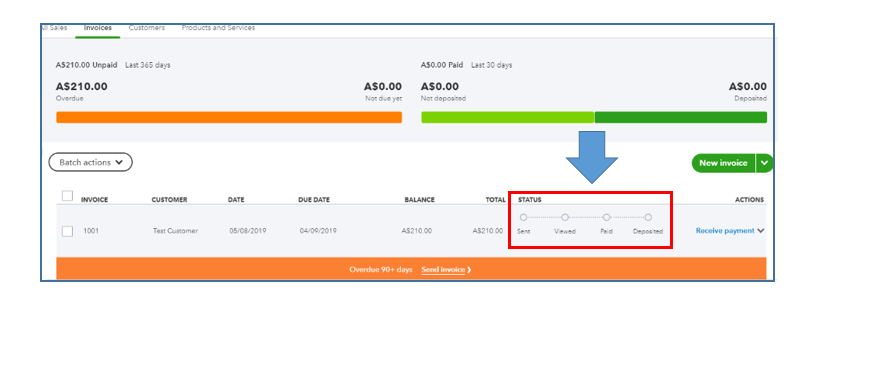The height and width of the screenshot is (377, 893).
Task: Click the Viewed status circle
Action: (x=565, y=218)
